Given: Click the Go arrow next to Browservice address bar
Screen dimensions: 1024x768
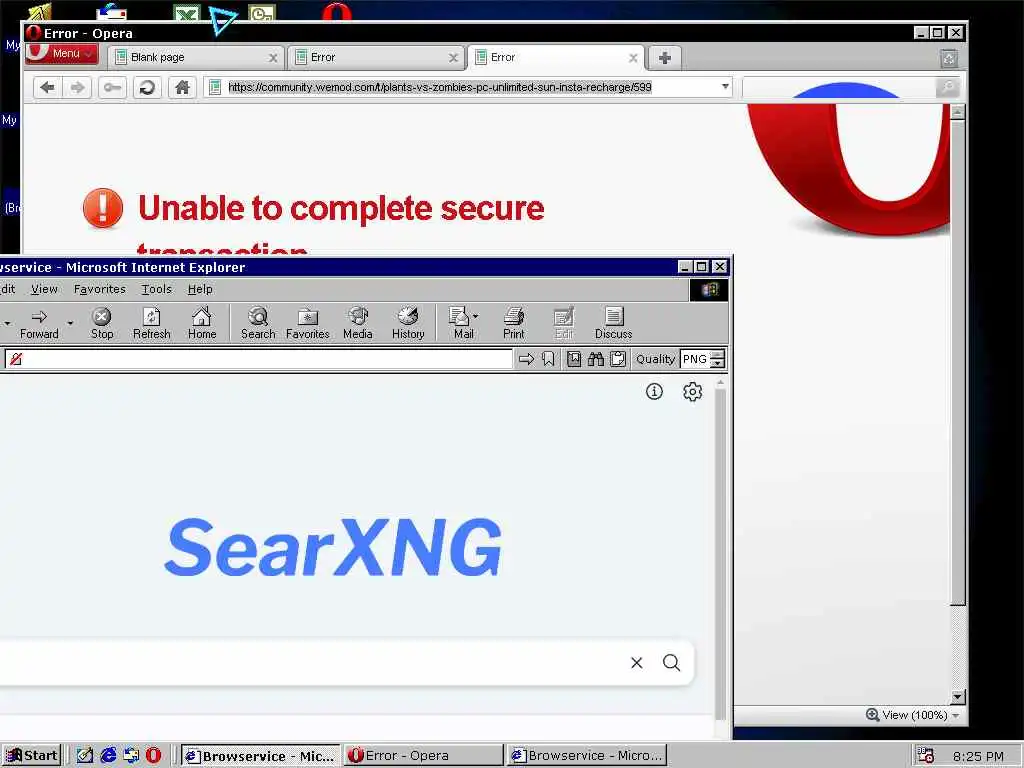Looking at the screenshot, I should coord(526,359).
